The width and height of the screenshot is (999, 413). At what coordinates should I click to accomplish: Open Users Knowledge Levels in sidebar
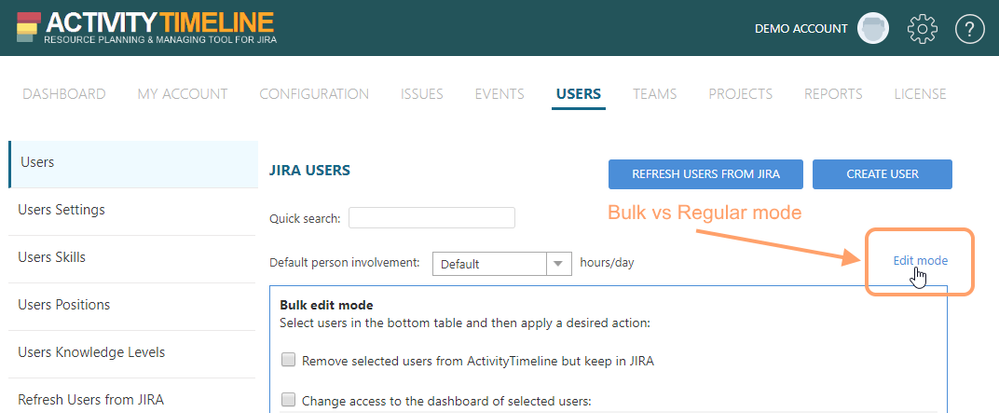pos(133,354)
